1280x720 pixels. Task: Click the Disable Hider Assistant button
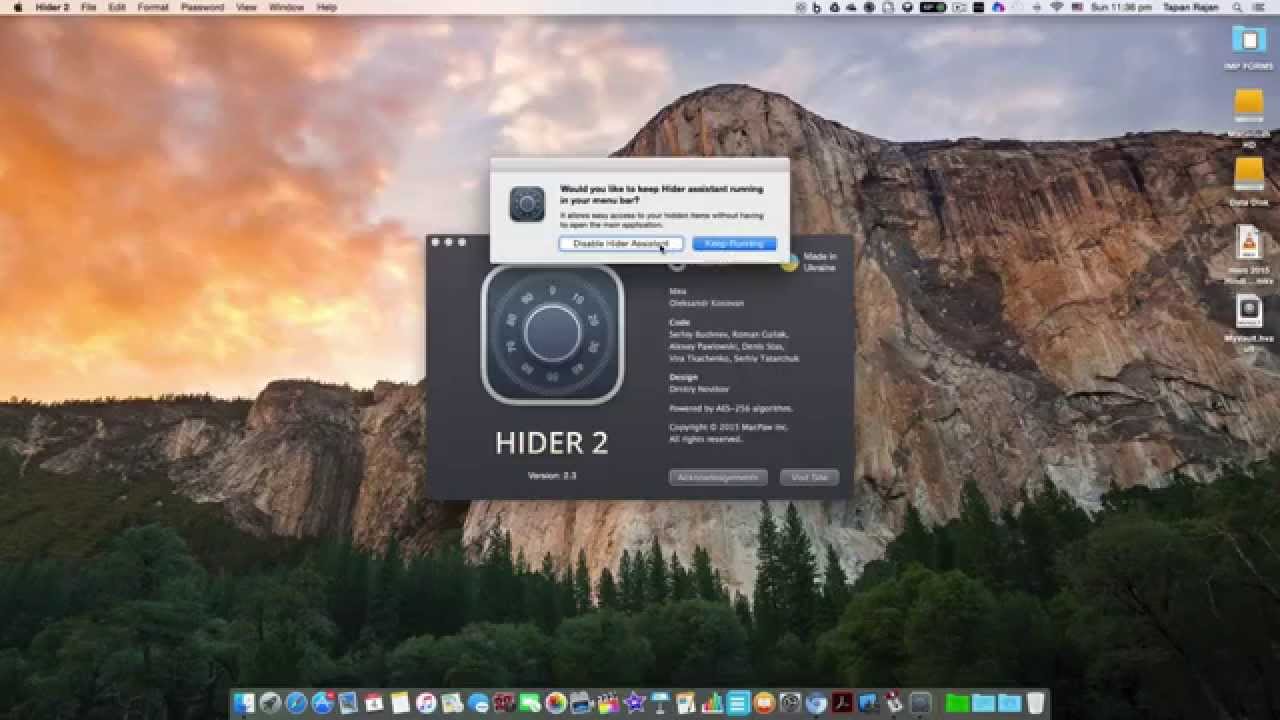coord(621,244)
